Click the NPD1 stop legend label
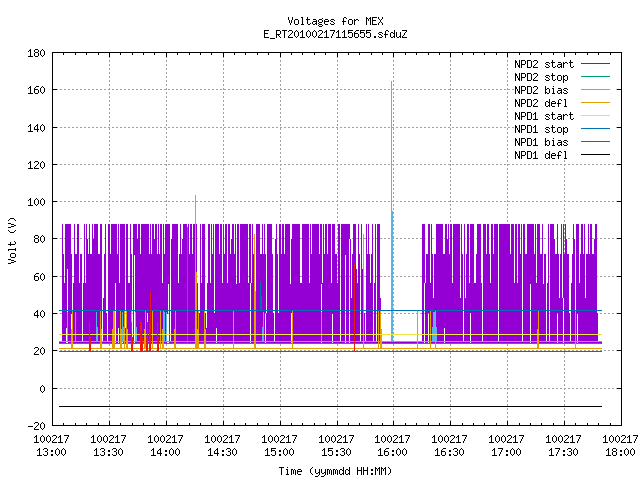This screenshot has height=480, width=640. coord(541,129)
